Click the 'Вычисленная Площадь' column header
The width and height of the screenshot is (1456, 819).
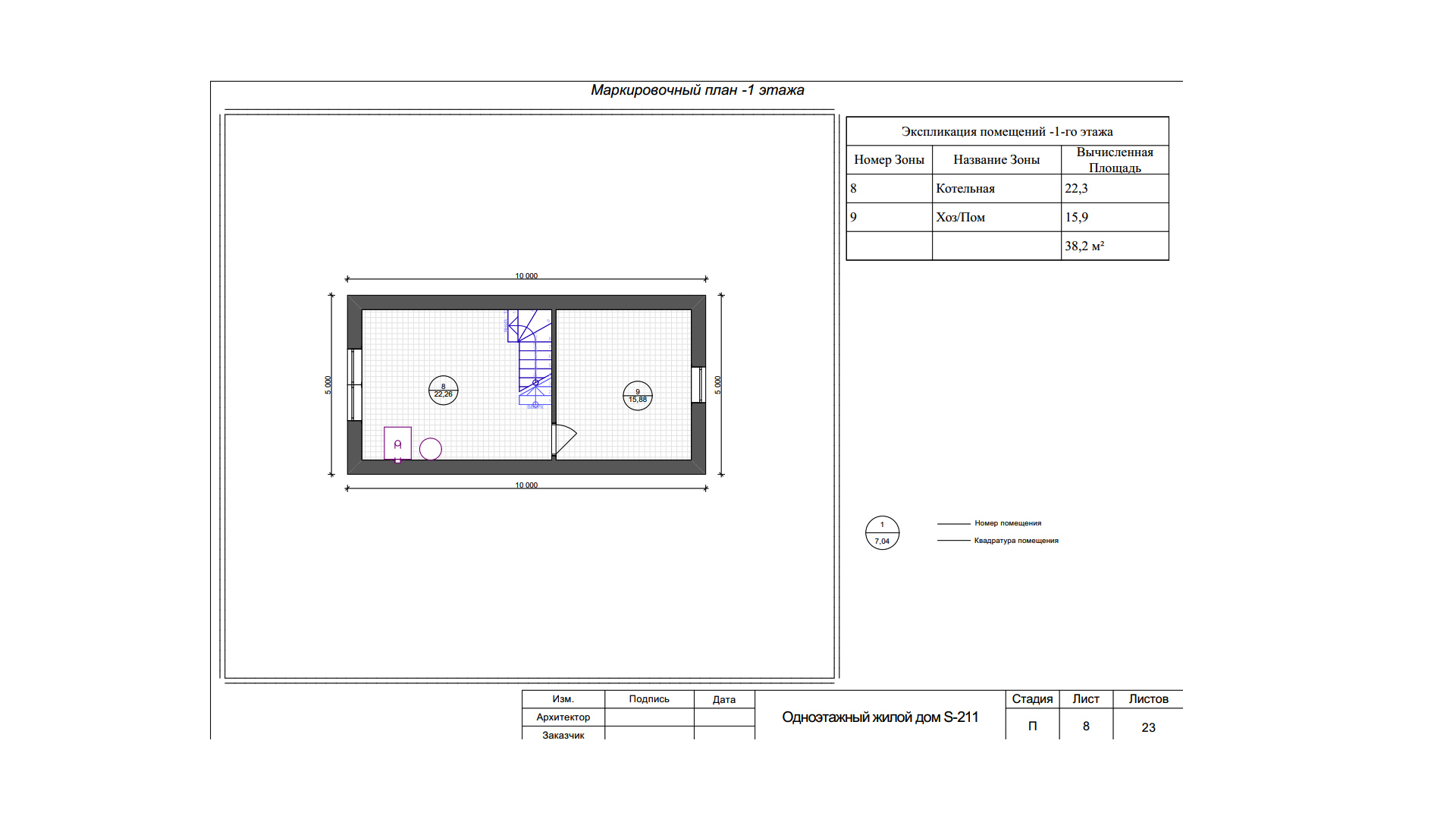point(1115,160)
